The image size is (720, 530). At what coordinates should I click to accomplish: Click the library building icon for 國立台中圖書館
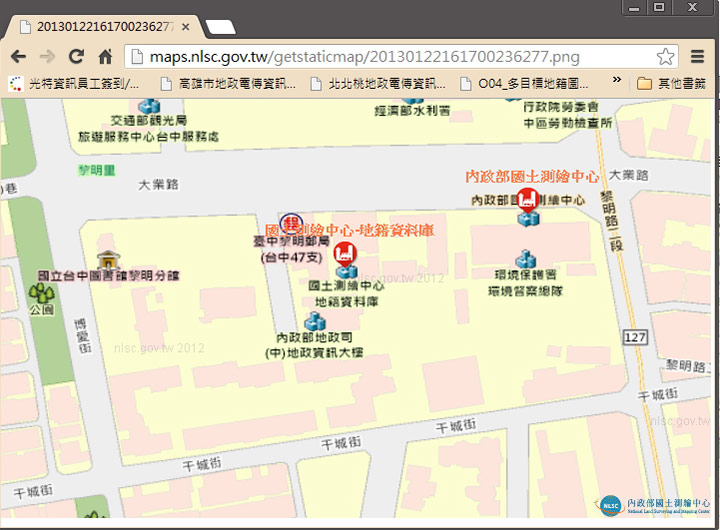[108, 260]
